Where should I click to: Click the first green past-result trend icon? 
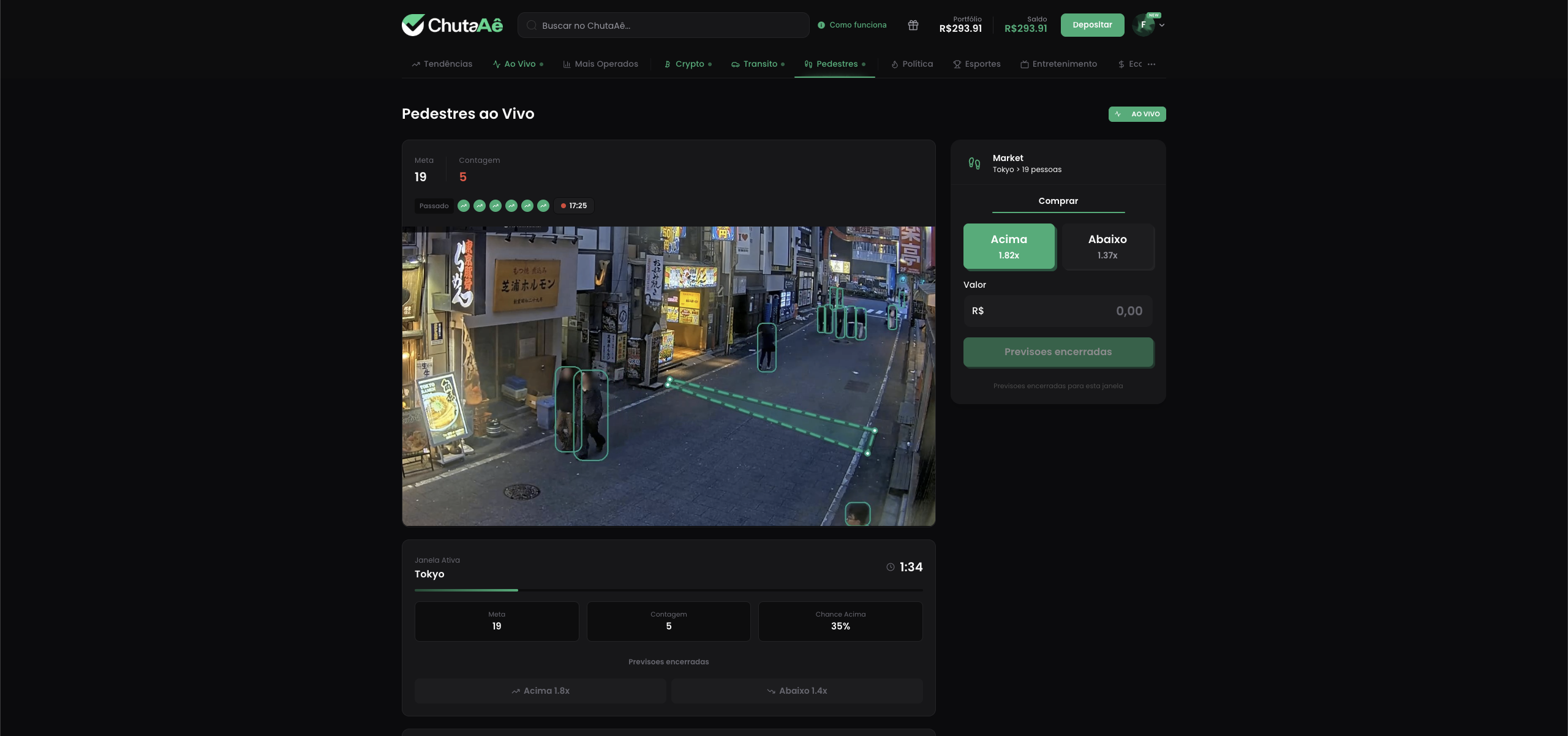click(x=464, y=206)
